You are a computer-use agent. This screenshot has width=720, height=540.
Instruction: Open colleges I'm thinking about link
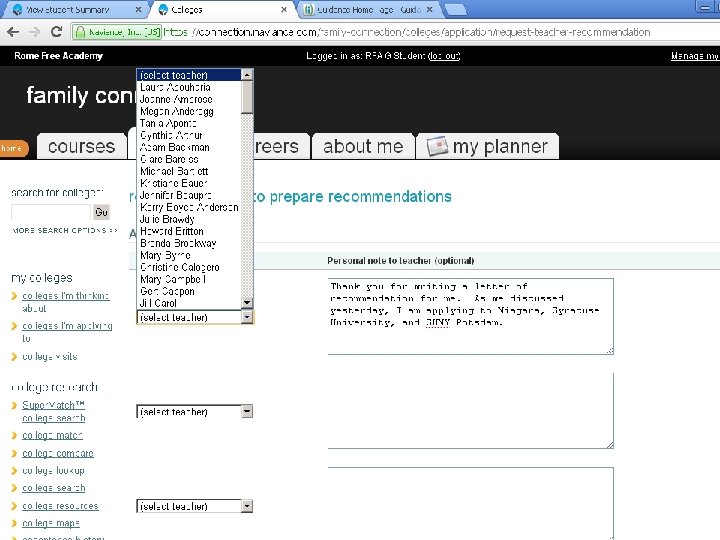click(x=66, y=302)
